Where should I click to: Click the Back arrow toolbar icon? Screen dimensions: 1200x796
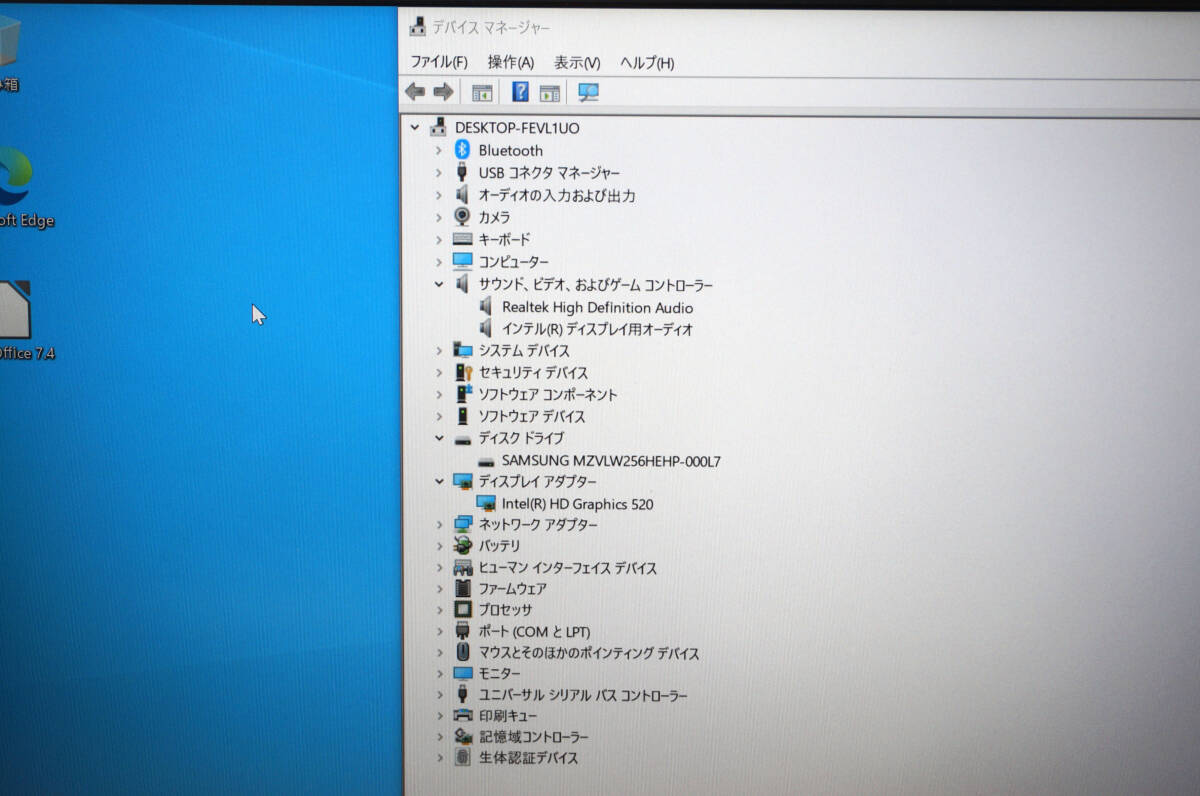415,92
